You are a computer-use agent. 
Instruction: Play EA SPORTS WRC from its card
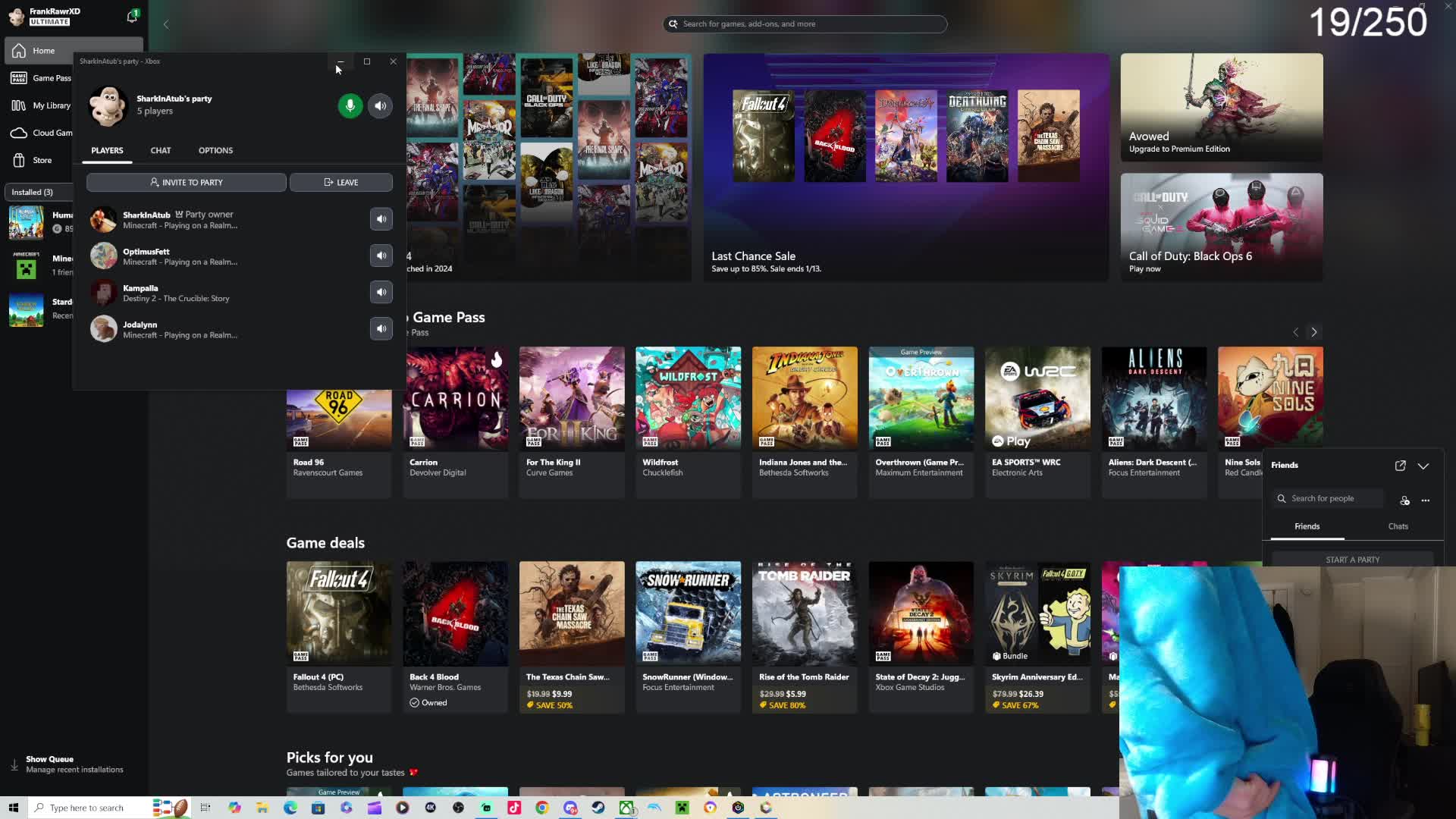pyautogui.click(x=1012, y=441)
